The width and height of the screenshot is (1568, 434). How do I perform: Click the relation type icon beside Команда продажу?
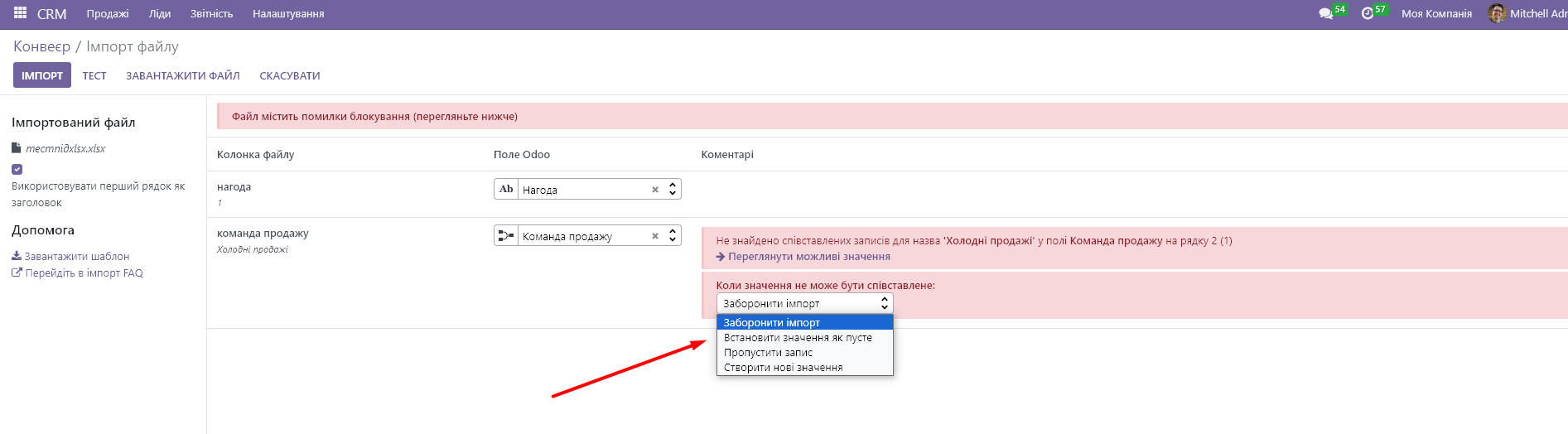click(506, 236)
